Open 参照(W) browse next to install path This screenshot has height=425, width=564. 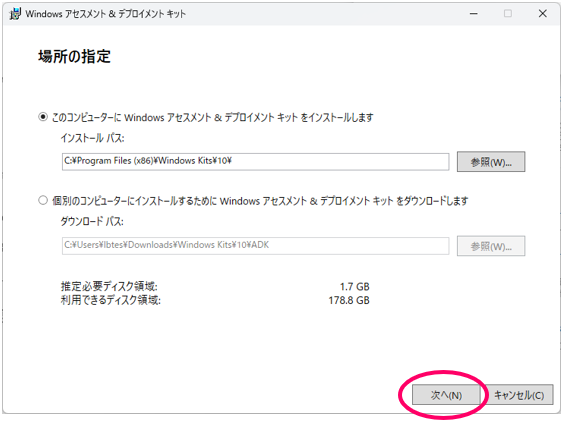491,162
